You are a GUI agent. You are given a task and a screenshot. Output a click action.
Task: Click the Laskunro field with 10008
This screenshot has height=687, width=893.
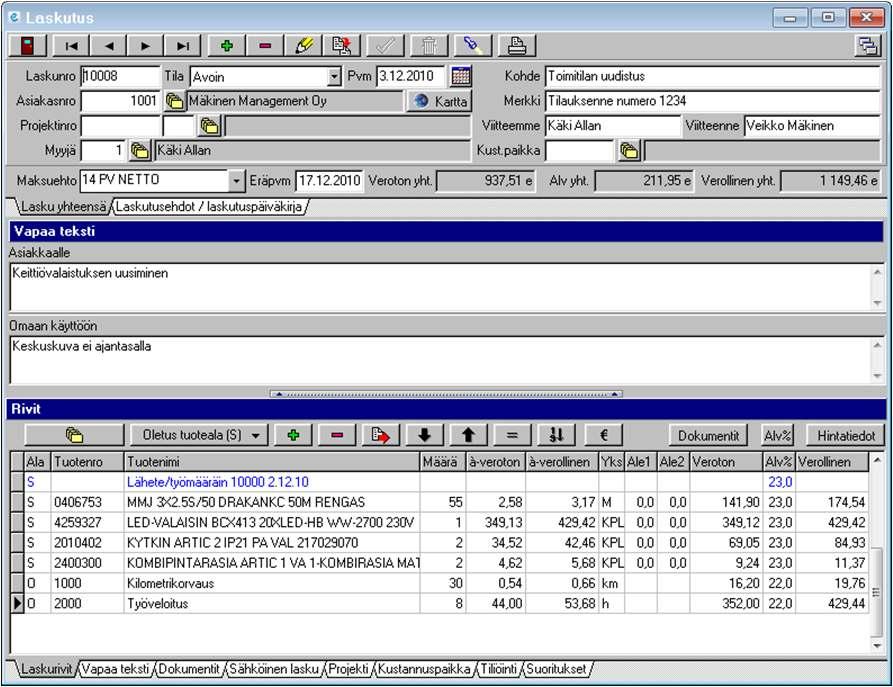click(x=120, y=76)
